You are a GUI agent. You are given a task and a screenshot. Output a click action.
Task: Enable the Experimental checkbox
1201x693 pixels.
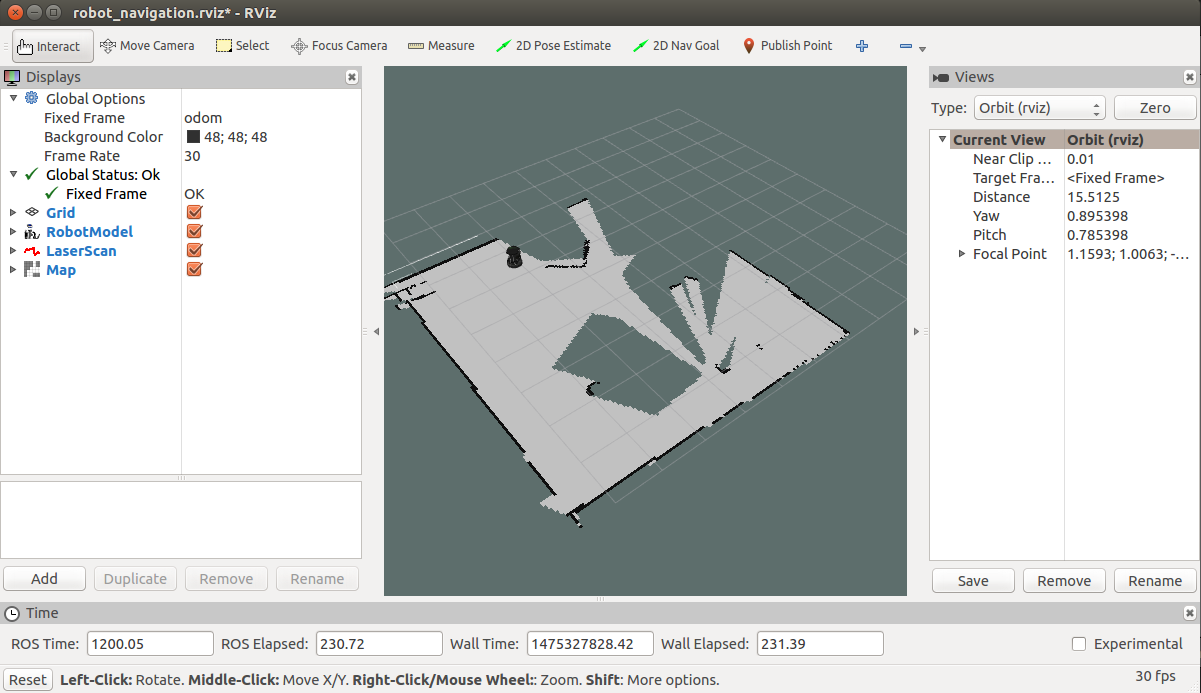pos(1079,644)
